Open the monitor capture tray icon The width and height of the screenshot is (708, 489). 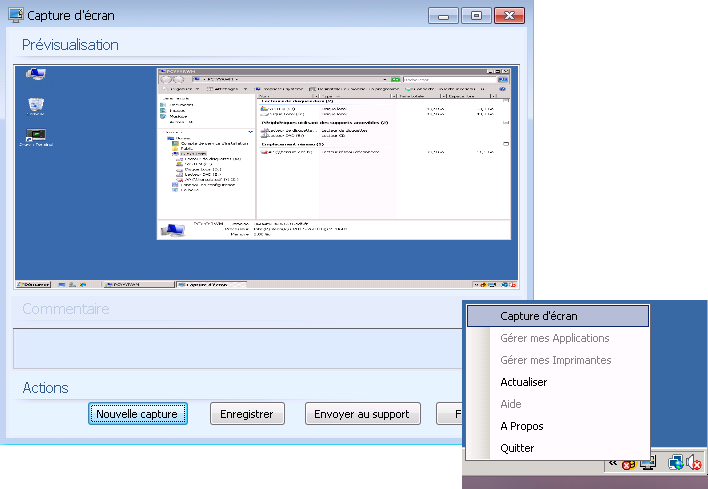647,463
